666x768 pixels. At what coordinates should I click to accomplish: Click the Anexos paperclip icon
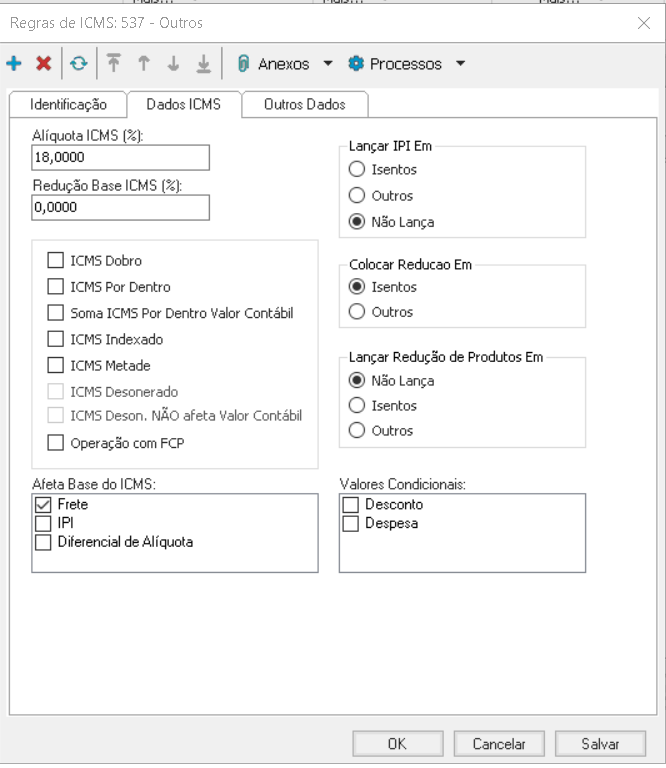pyautogui.click(x=243, y=64)
